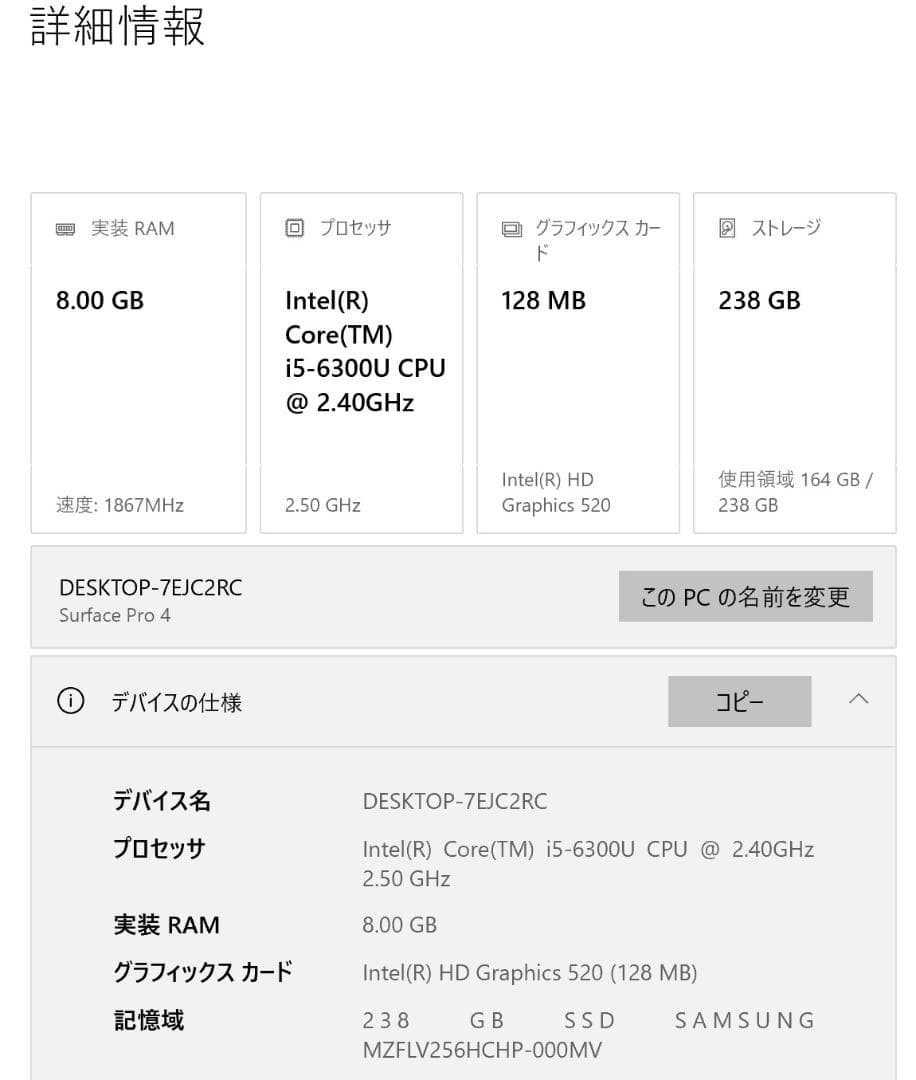This screenshot has width=916, height=1080.
Task: Click the RAM card showing 8.00 GB
Action: [x=138, y=362]
